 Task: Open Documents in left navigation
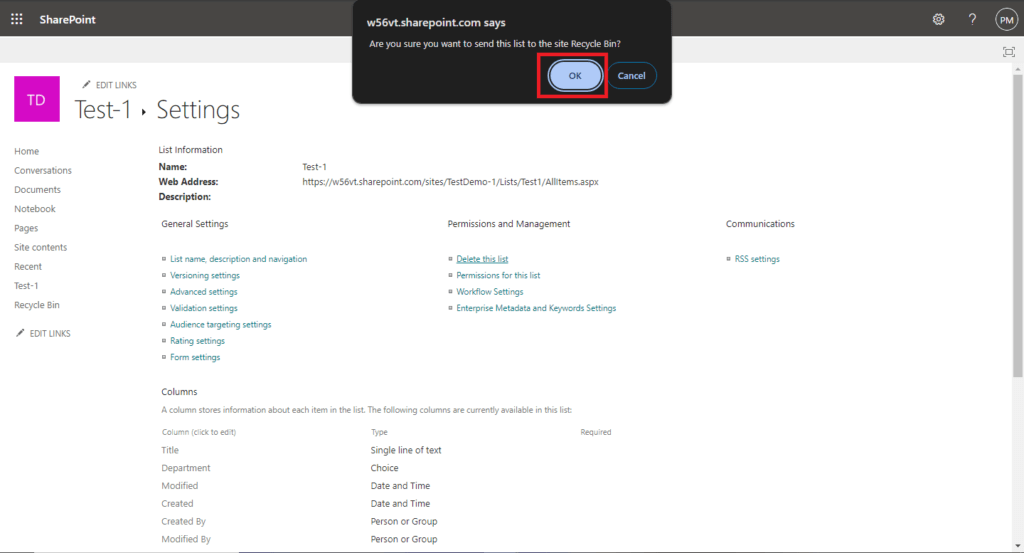click(37, 189)
